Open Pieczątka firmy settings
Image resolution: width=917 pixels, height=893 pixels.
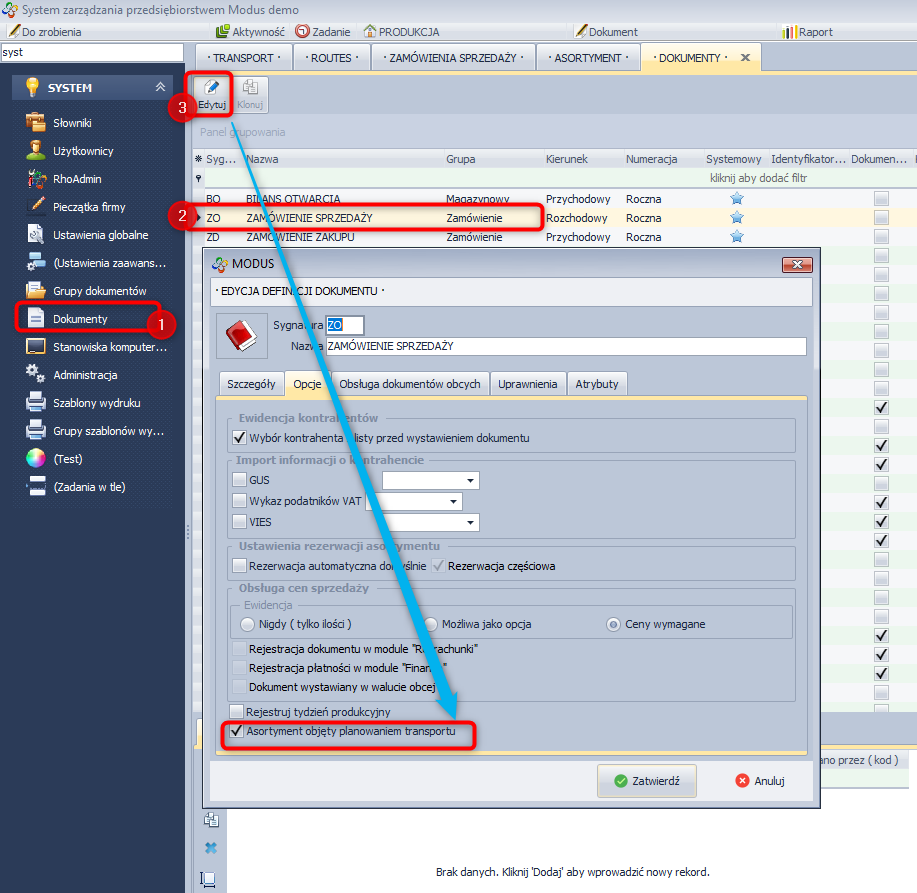click(89, 207)
